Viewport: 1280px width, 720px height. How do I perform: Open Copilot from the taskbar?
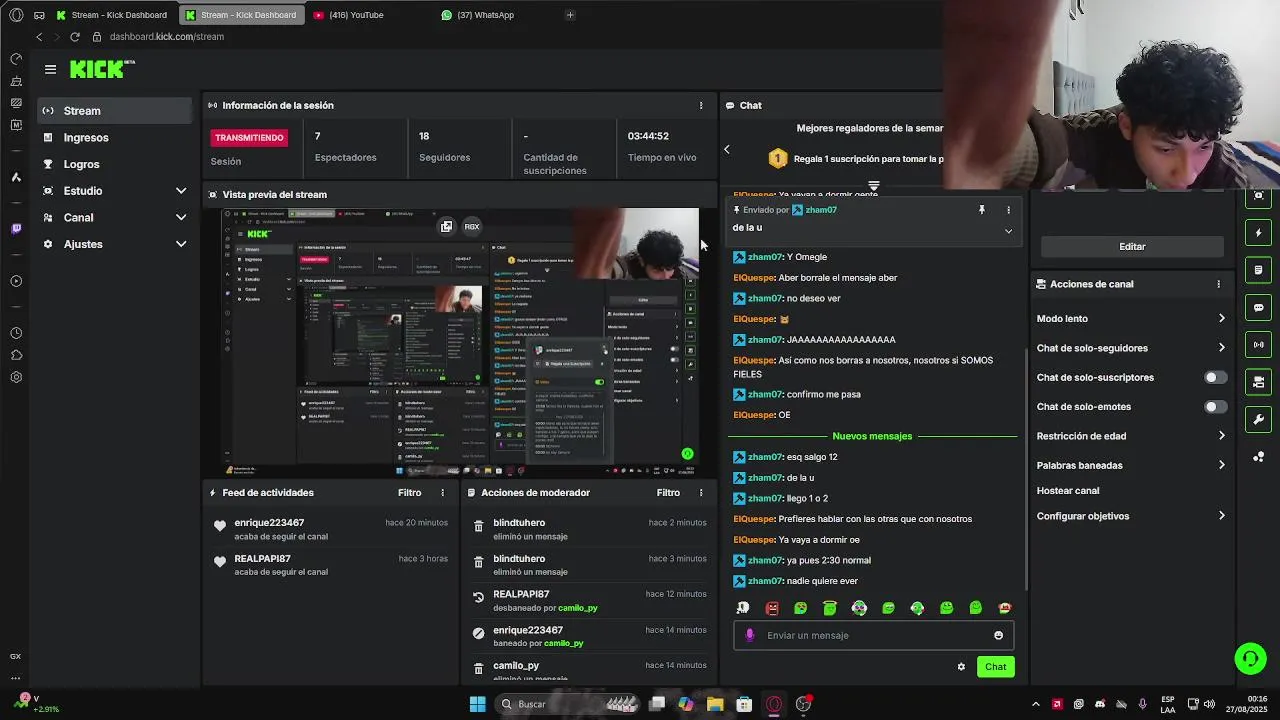(x=685, y=704)
